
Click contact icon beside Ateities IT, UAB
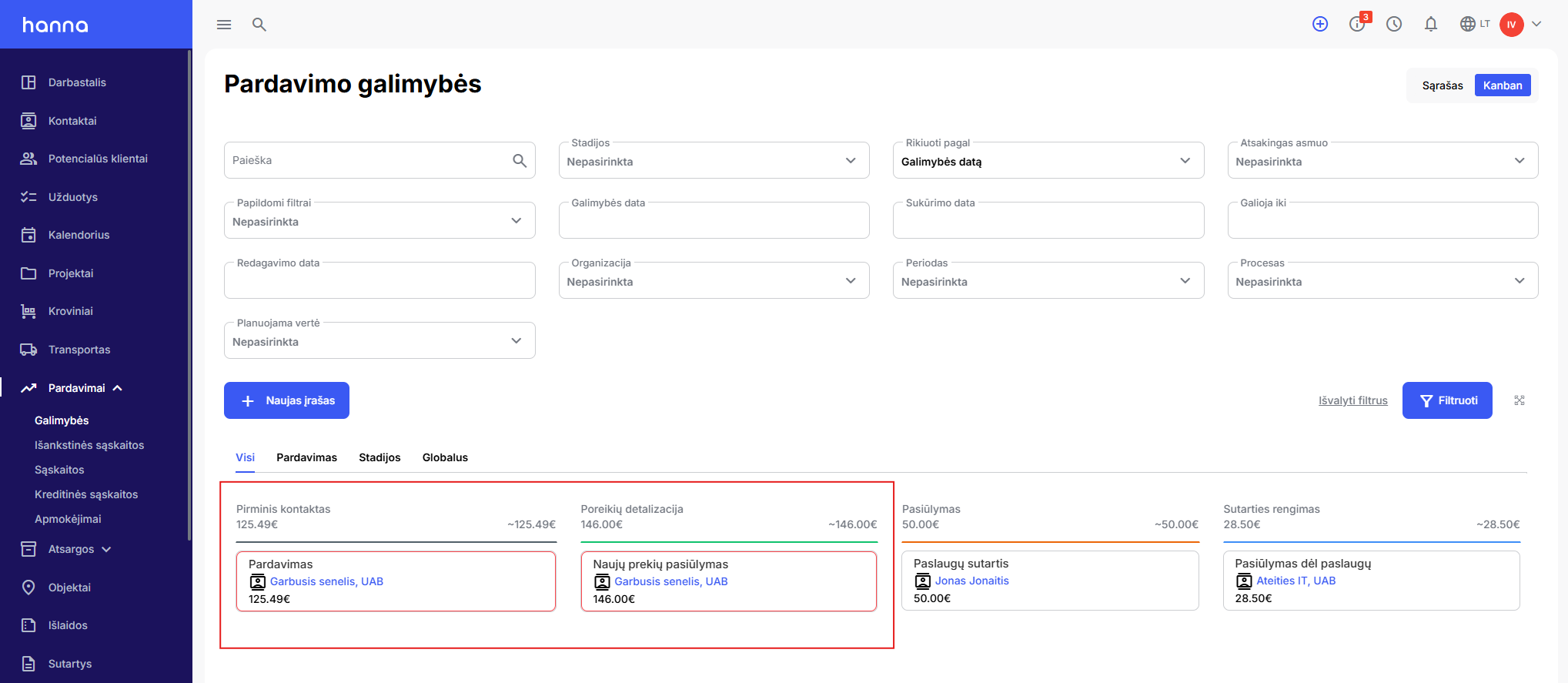[x=1244, y=581]
